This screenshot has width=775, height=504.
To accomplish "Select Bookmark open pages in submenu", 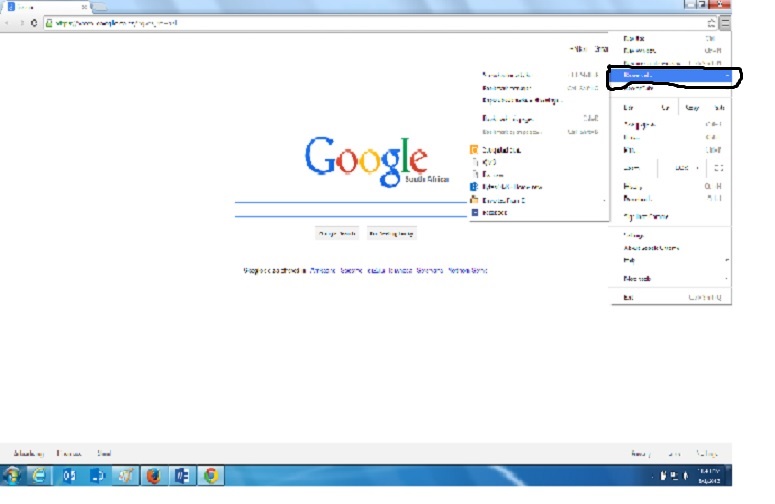I will pos(539,132).
